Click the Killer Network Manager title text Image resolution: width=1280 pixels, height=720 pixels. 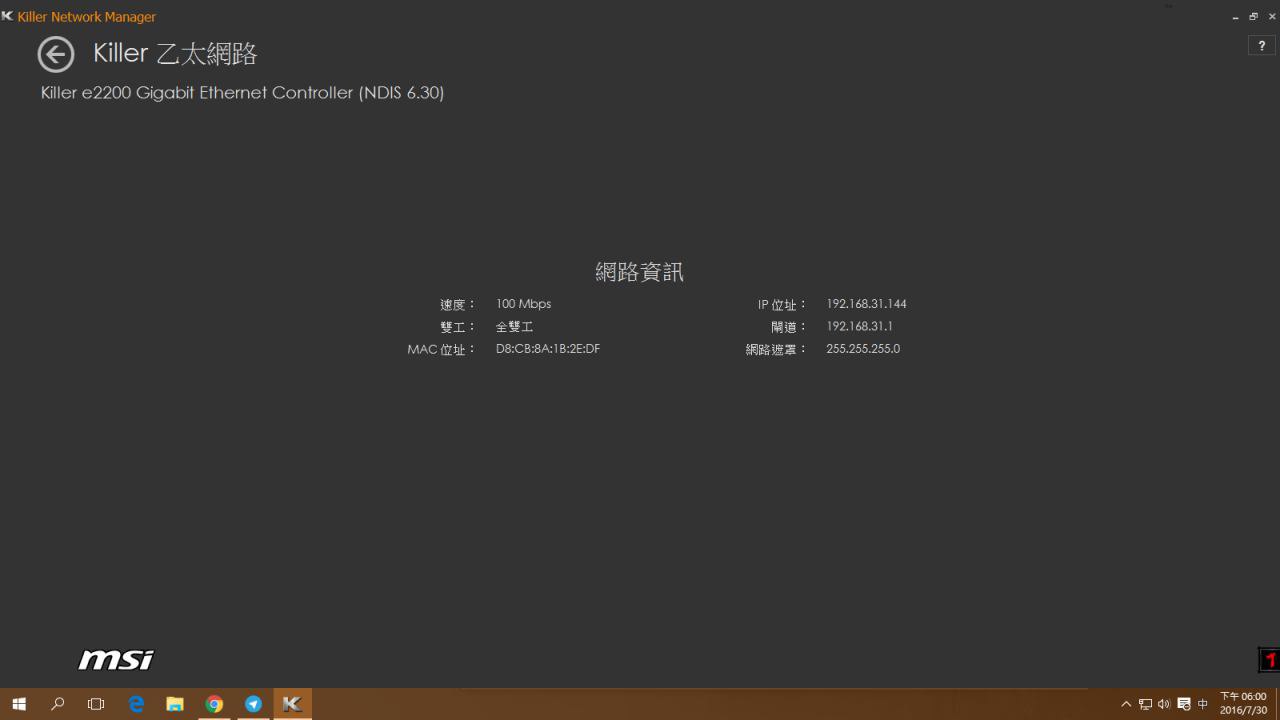pos(87,17)
